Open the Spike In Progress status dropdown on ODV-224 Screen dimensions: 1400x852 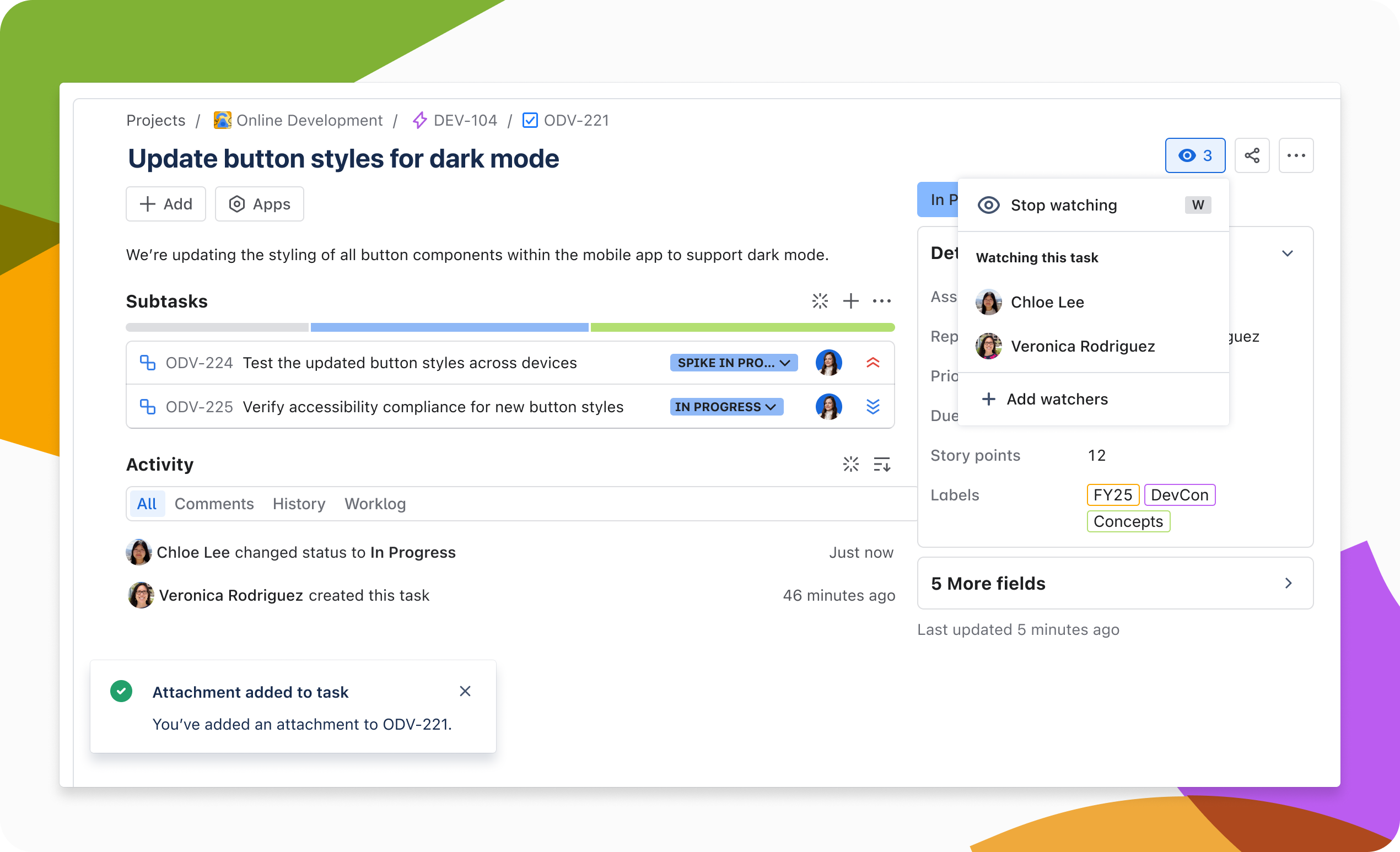pos(733,363)
